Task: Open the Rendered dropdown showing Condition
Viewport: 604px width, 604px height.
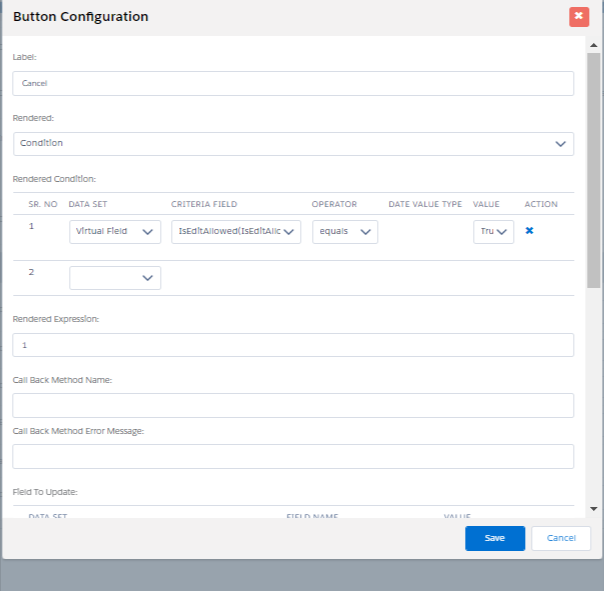Action: [x=293, y=144]
